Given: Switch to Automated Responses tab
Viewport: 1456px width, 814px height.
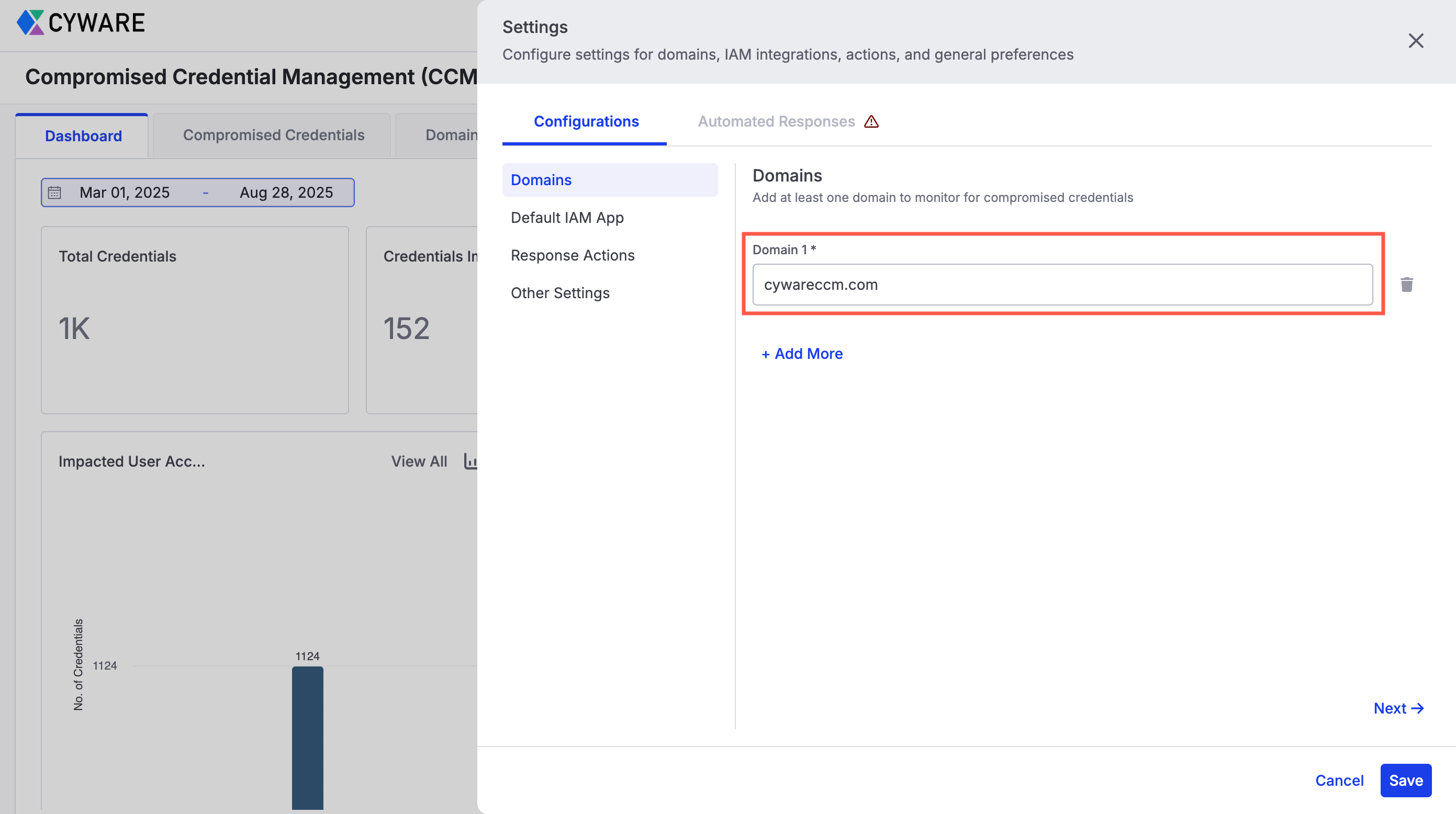Looking at the screenshot, I should coord(776,121).
